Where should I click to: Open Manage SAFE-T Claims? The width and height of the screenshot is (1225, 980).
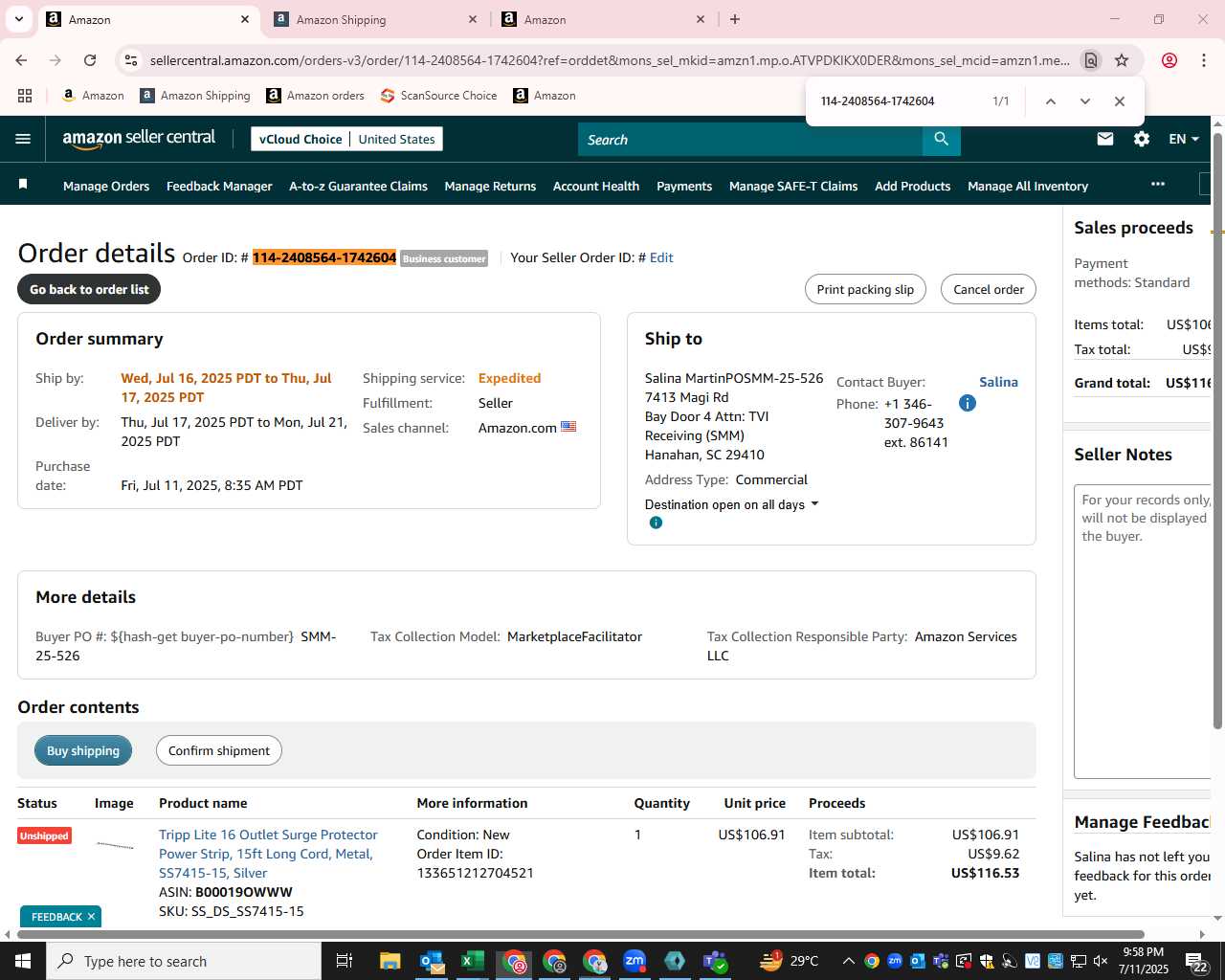coord(793,186)
